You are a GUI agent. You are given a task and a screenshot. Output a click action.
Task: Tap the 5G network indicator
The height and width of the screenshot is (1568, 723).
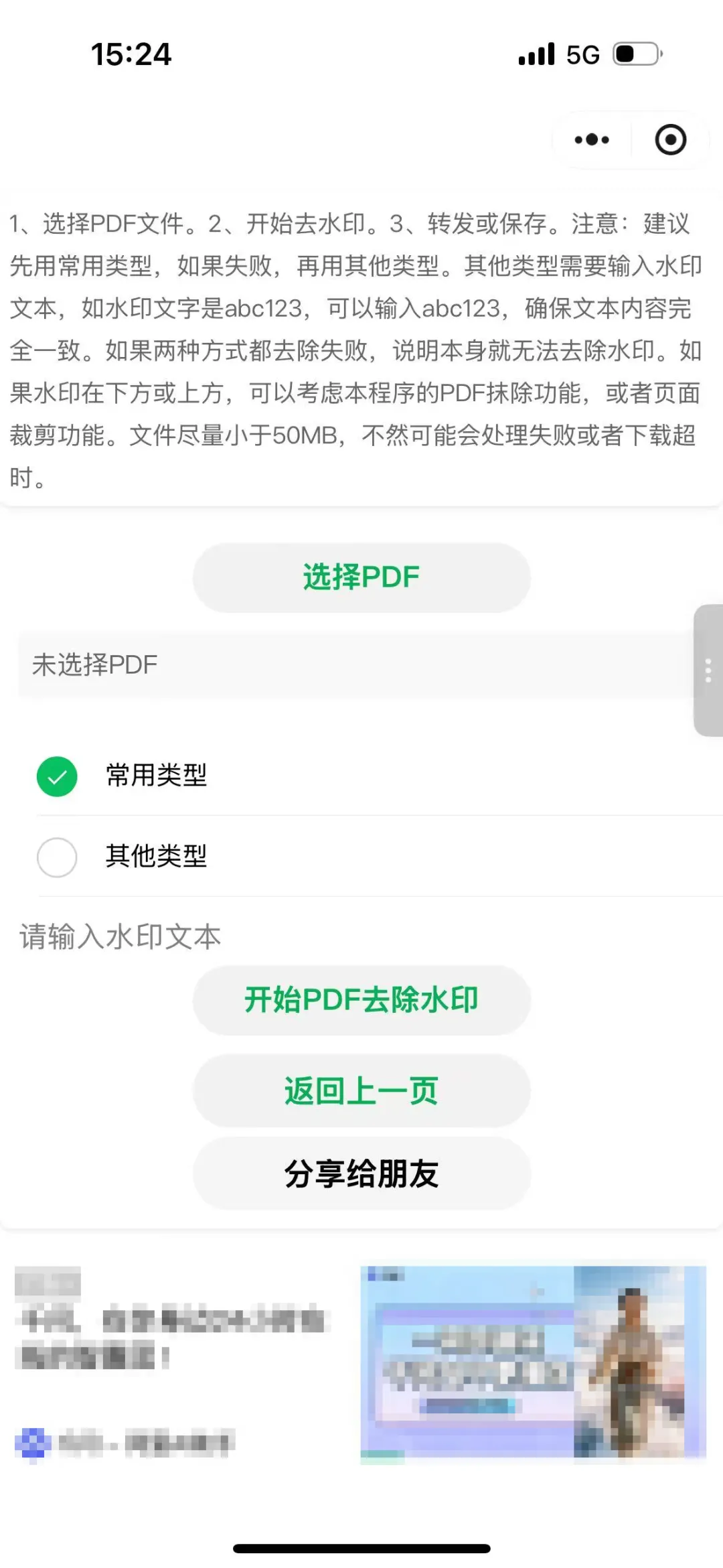tap(582, 55)
